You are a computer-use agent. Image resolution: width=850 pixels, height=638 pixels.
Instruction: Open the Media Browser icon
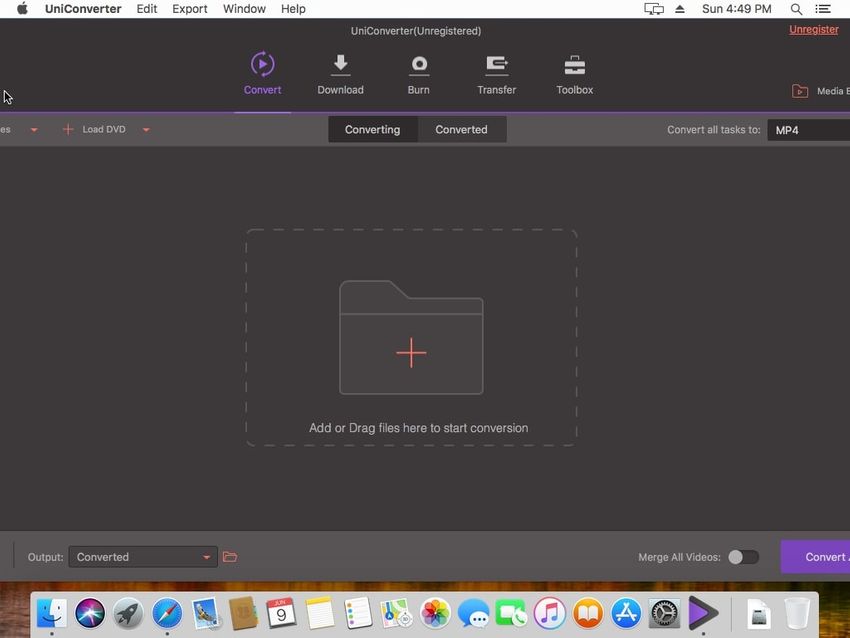800,91
